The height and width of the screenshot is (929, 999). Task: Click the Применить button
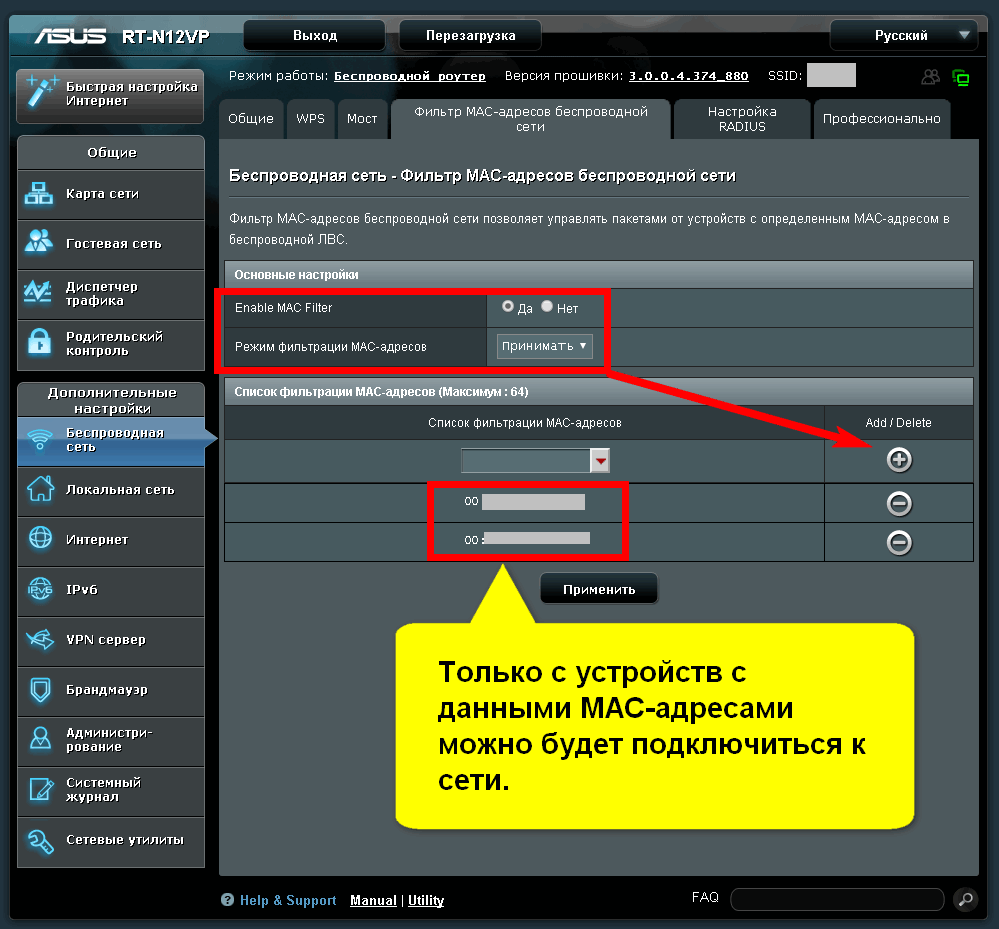599,589
